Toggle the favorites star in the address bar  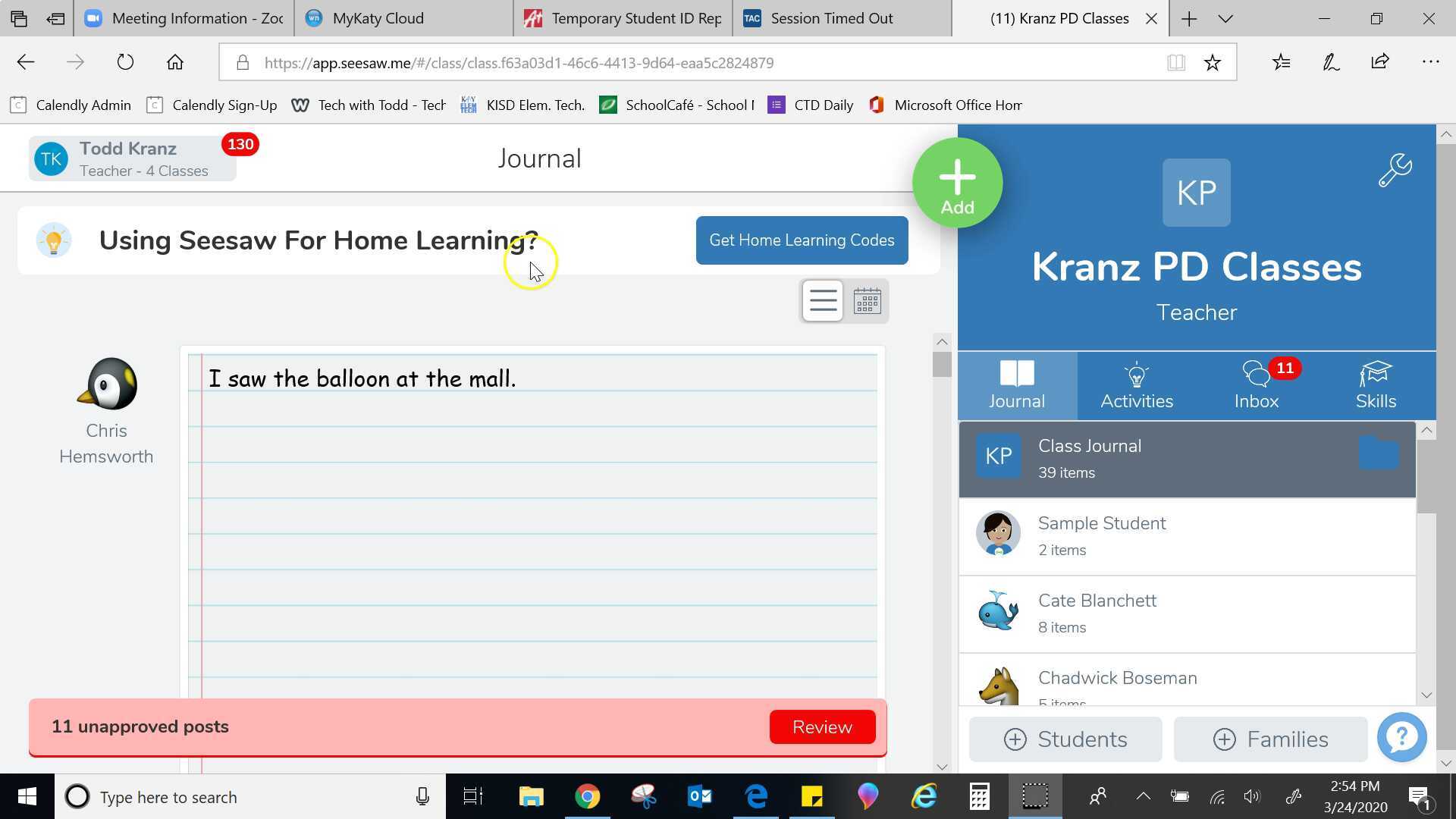[1213, 62]
